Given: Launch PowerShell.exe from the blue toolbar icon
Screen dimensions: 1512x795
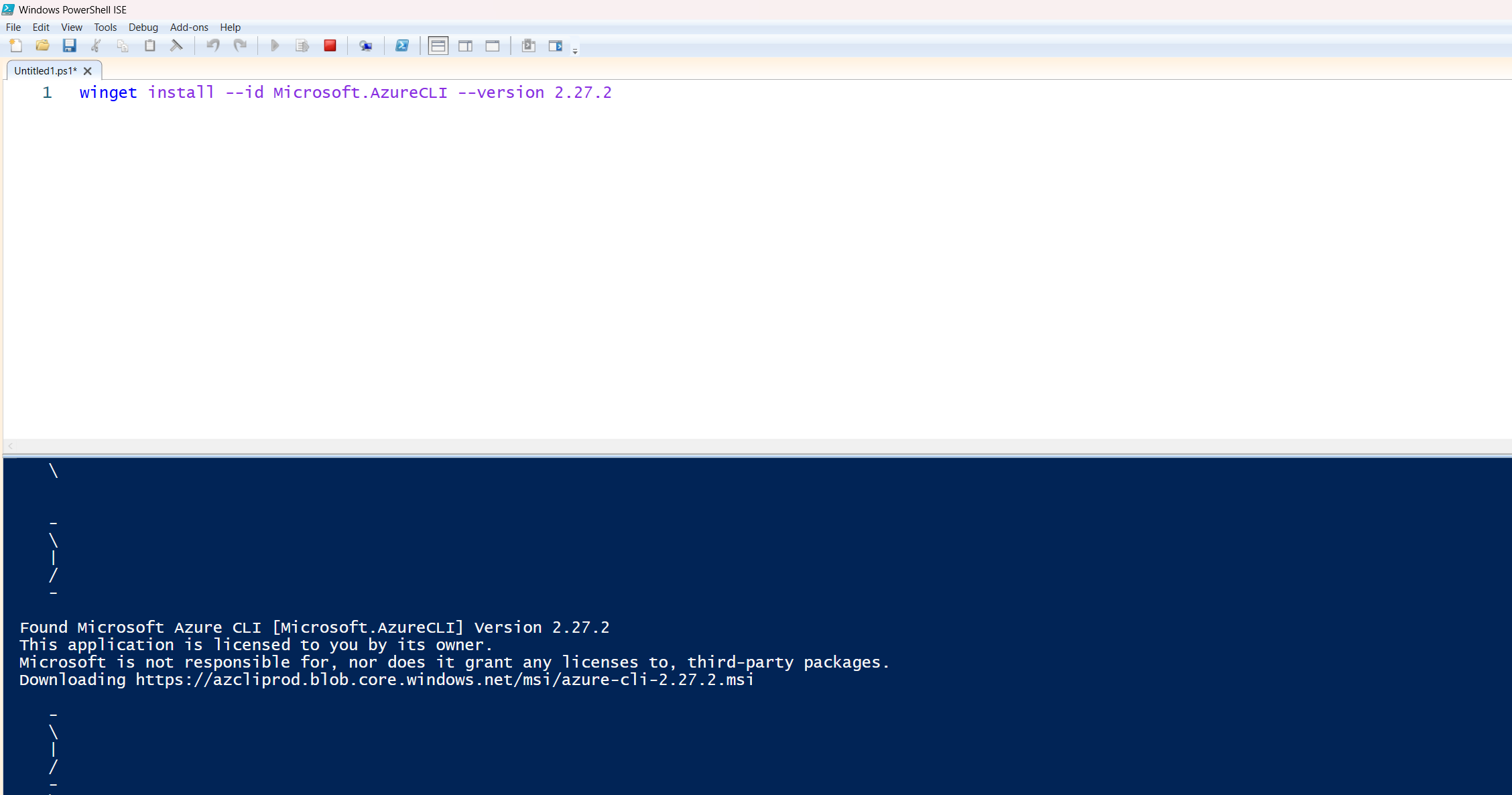Looking at the screenshot, I should pos(401,46).
